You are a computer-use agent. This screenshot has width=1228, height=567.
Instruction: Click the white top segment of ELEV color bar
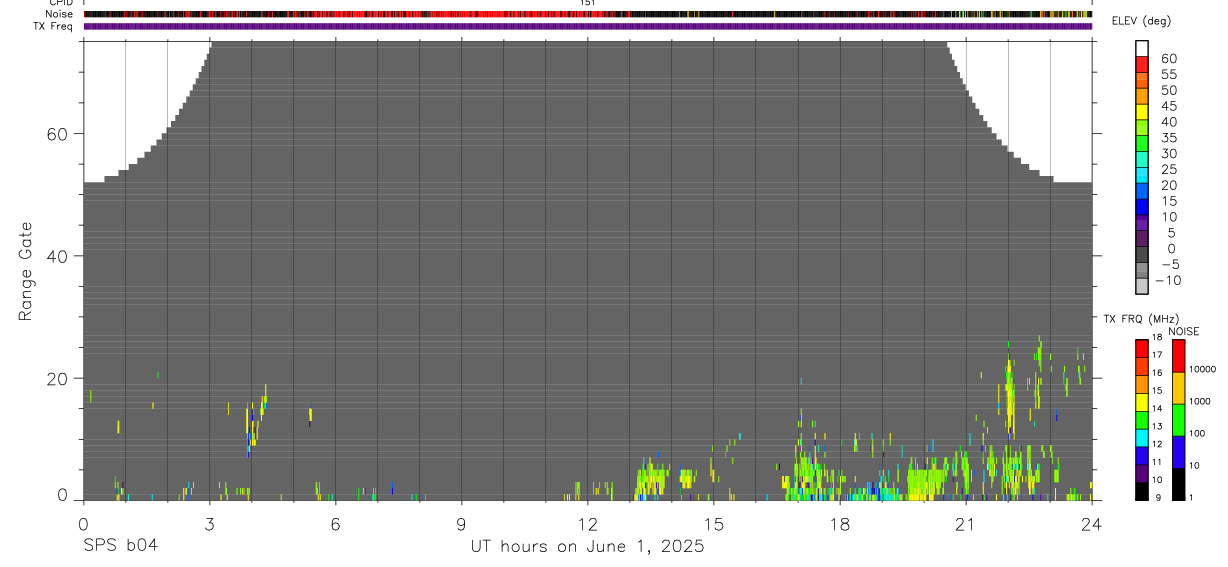coord(1141,47)
